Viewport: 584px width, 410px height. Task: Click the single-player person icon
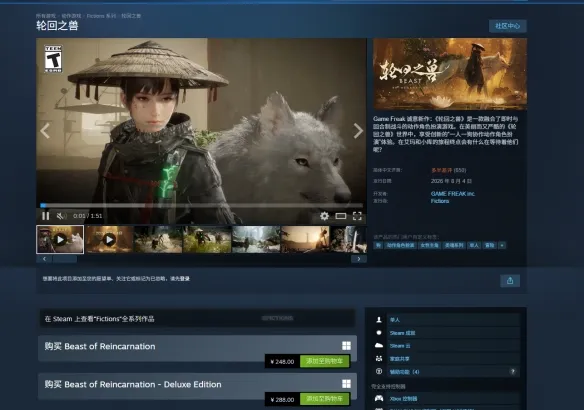[x=379, y=320]
